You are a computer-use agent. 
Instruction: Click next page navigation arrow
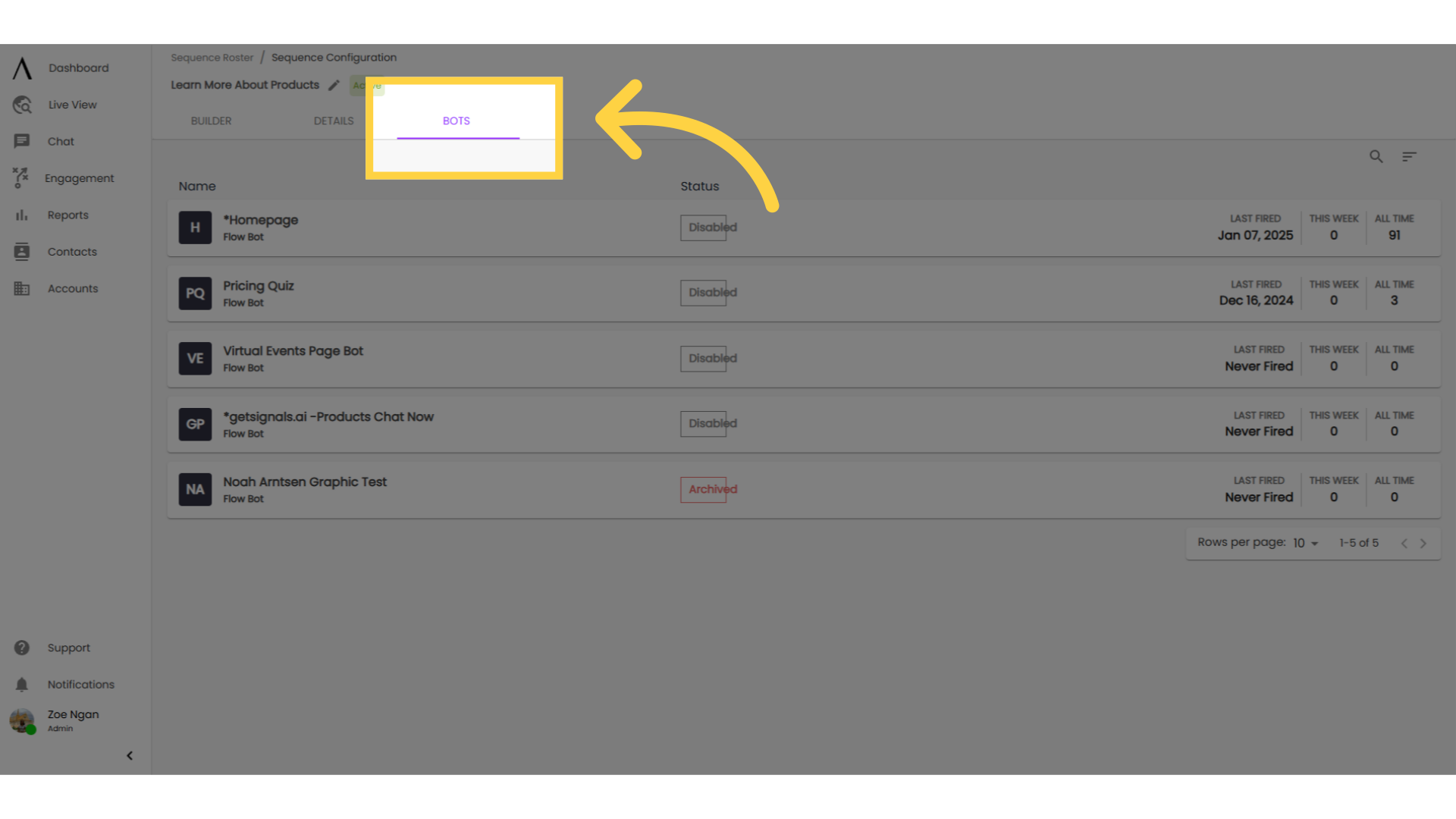tap(1423, 542)
